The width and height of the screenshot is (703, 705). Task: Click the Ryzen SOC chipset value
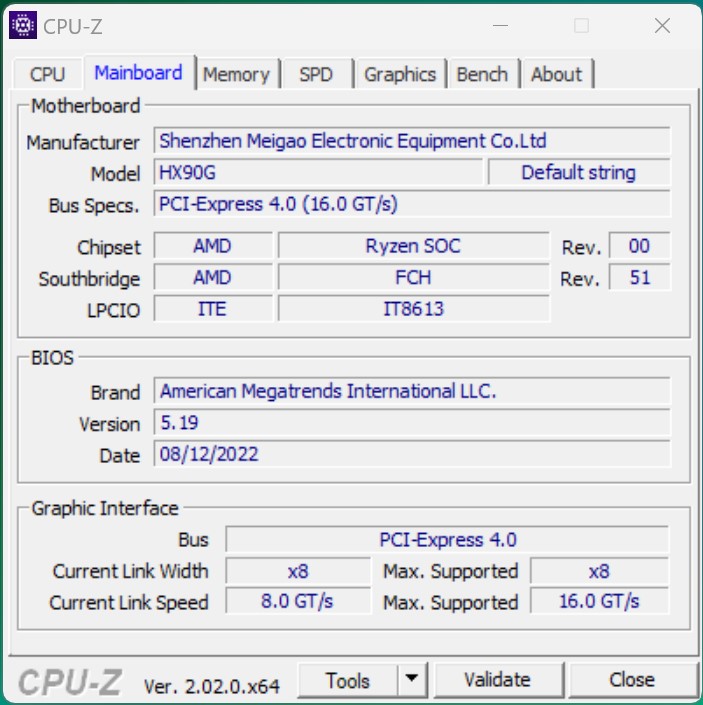tap(414, 246)
